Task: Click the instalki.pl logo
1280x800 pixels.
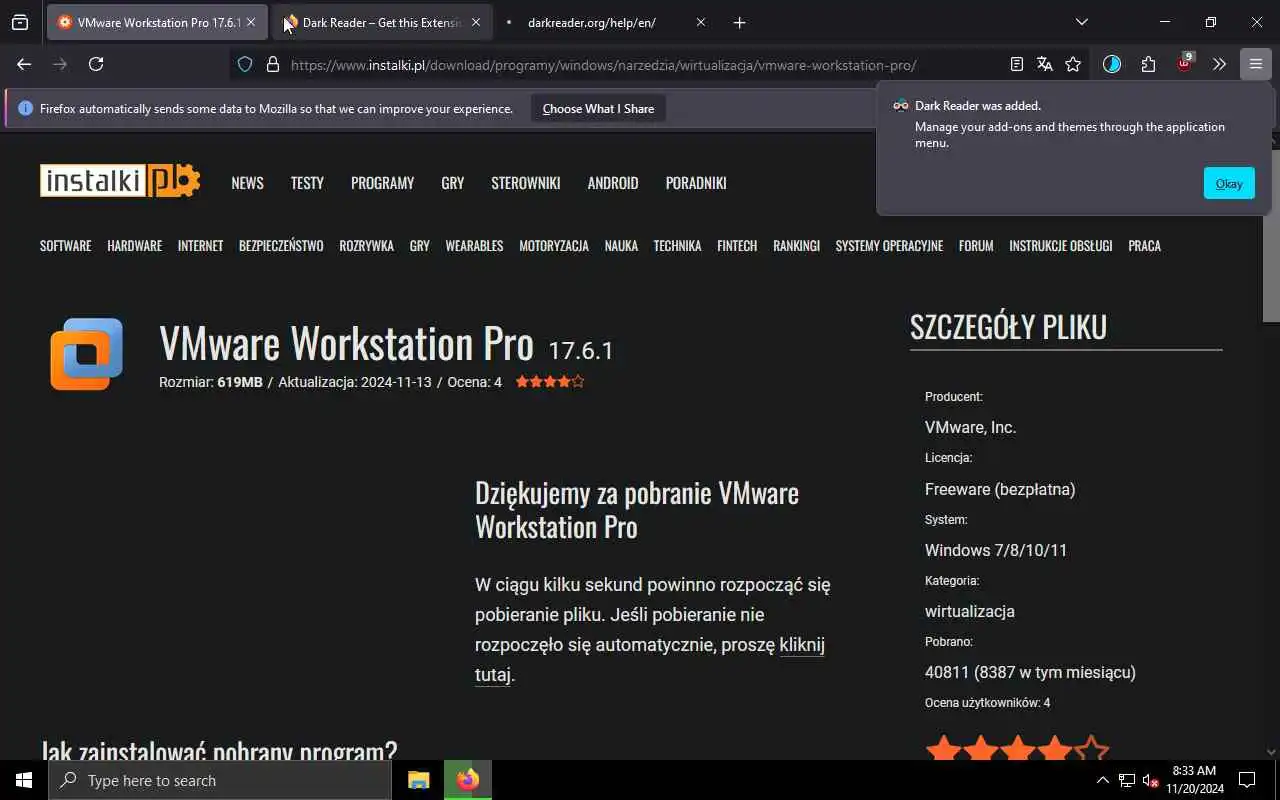Action: [x=120, y=181]
